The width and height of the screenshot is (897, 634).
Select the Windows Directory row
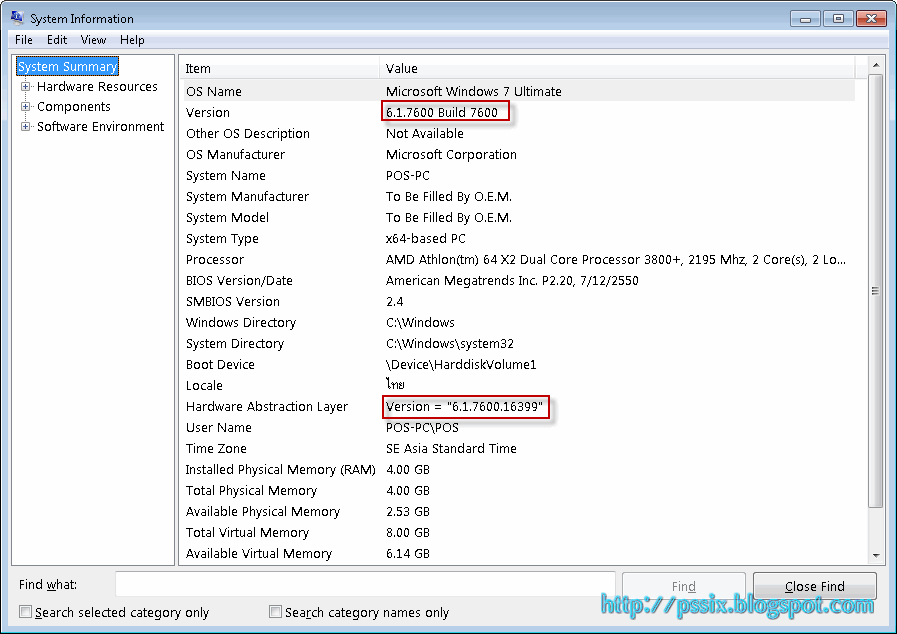518,323
